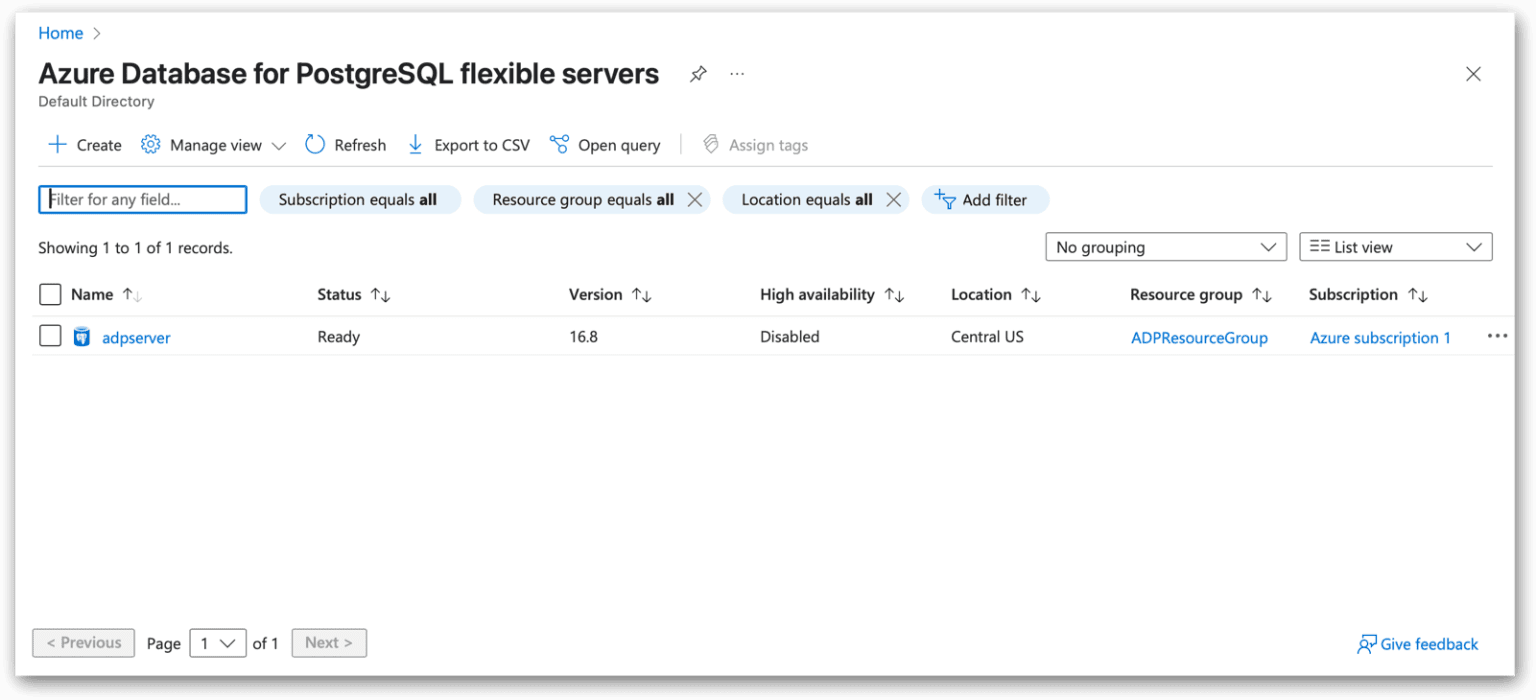
Task: Open the ADPResourceGroup resource group
Action: click(1199, 337)
